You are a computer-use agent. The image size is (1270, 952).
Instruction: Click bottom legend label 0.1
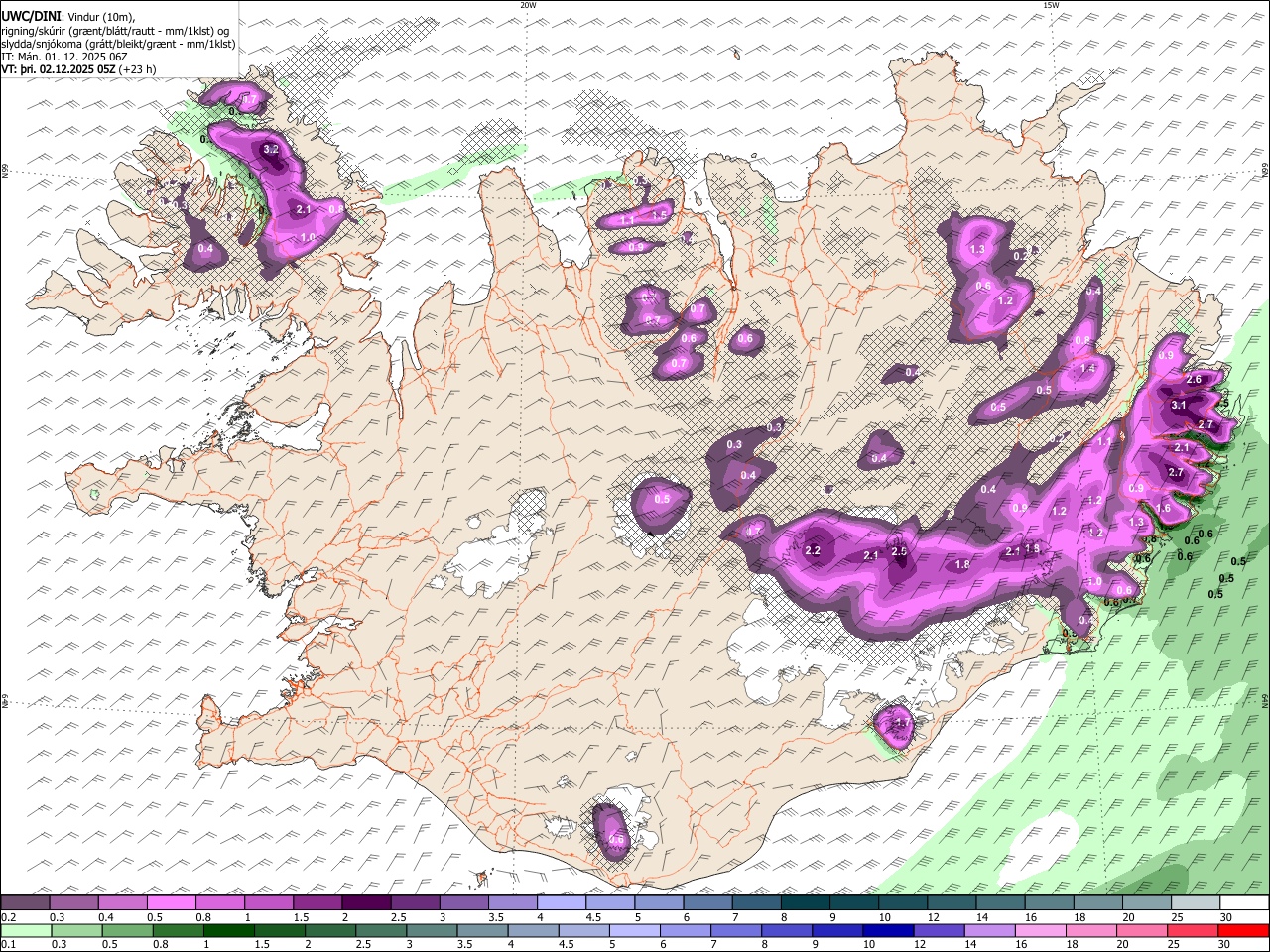pyautogui.click(x=8, y=945)
